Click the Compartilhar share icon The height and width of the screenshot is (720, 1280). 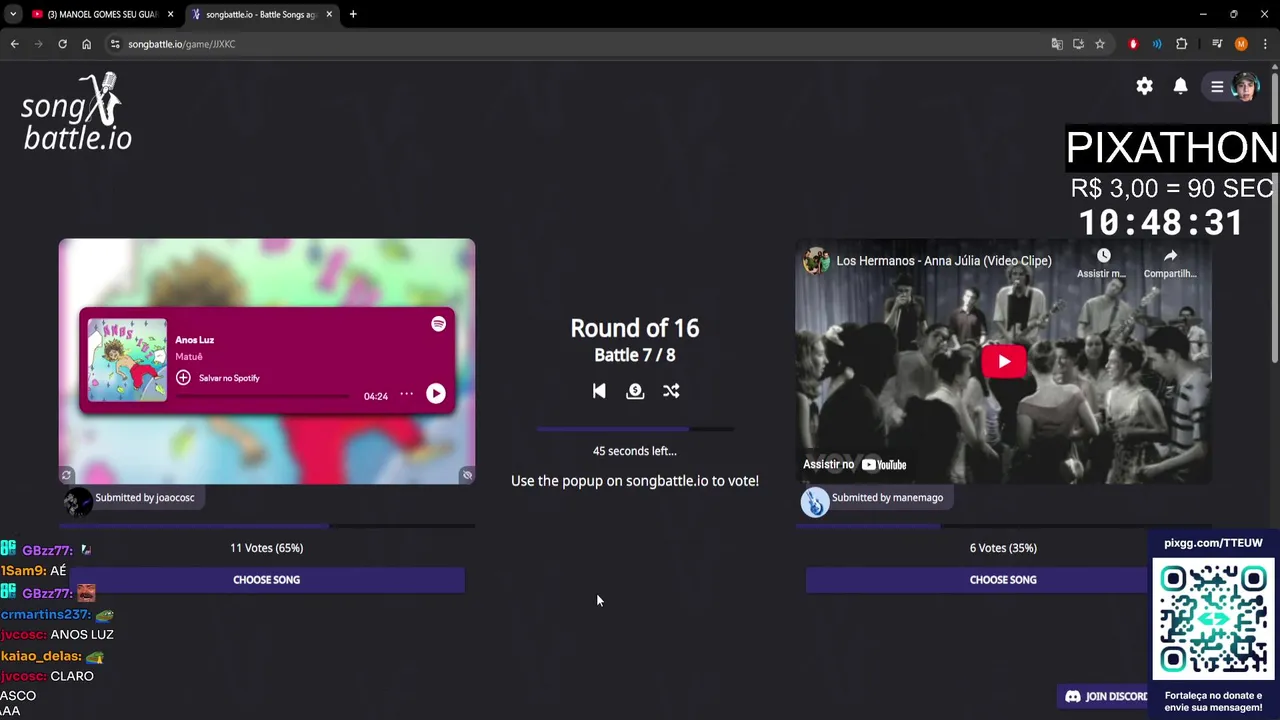1170,256
